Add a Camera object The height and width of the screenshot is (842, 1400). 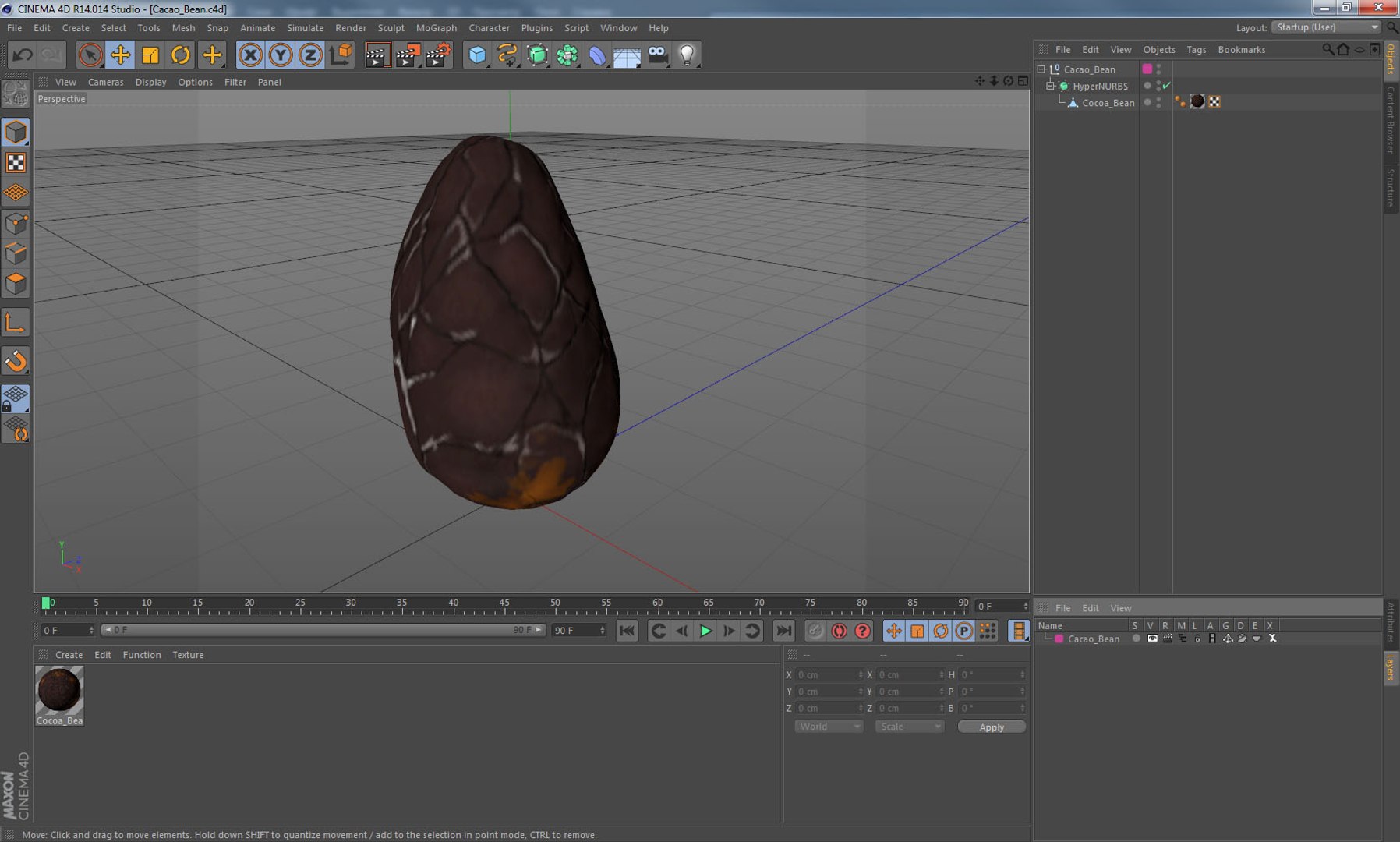click(x=657, y=55)
